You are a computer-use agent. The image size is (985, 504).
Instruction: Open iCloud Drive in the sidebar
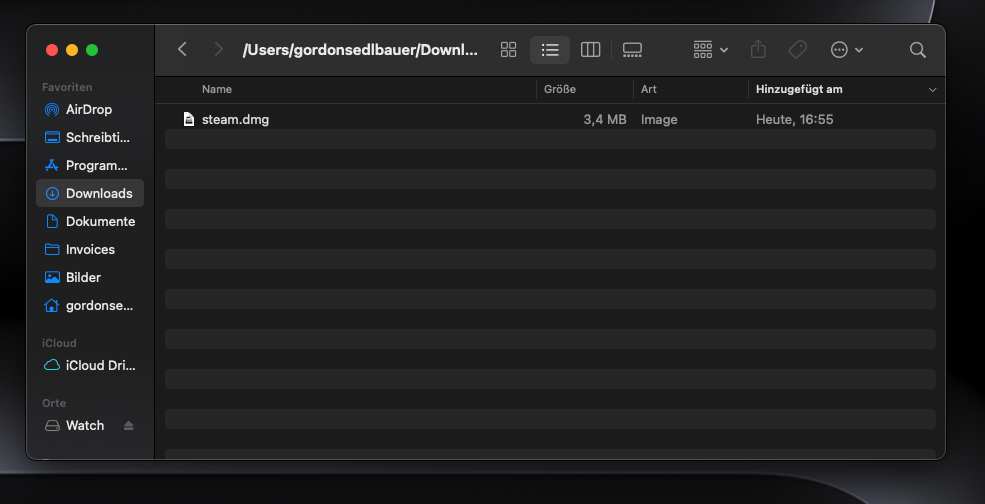click(x=90, y=365)
